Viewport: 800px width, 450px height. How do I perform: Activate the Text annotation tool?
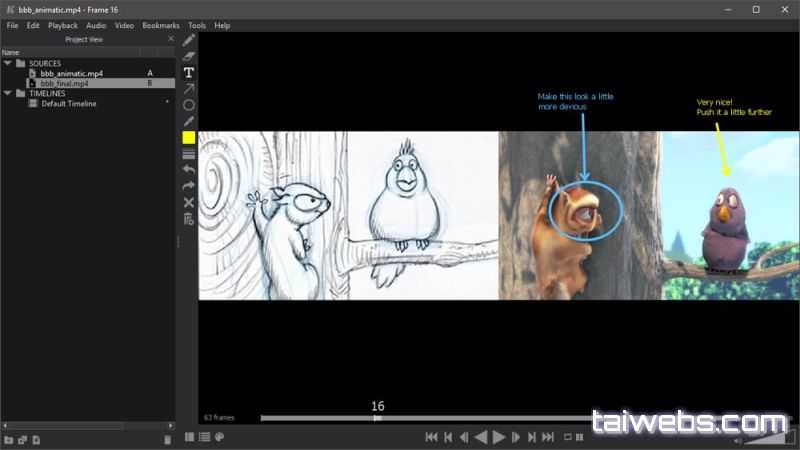pyautogui.click(x=188, y=73)
